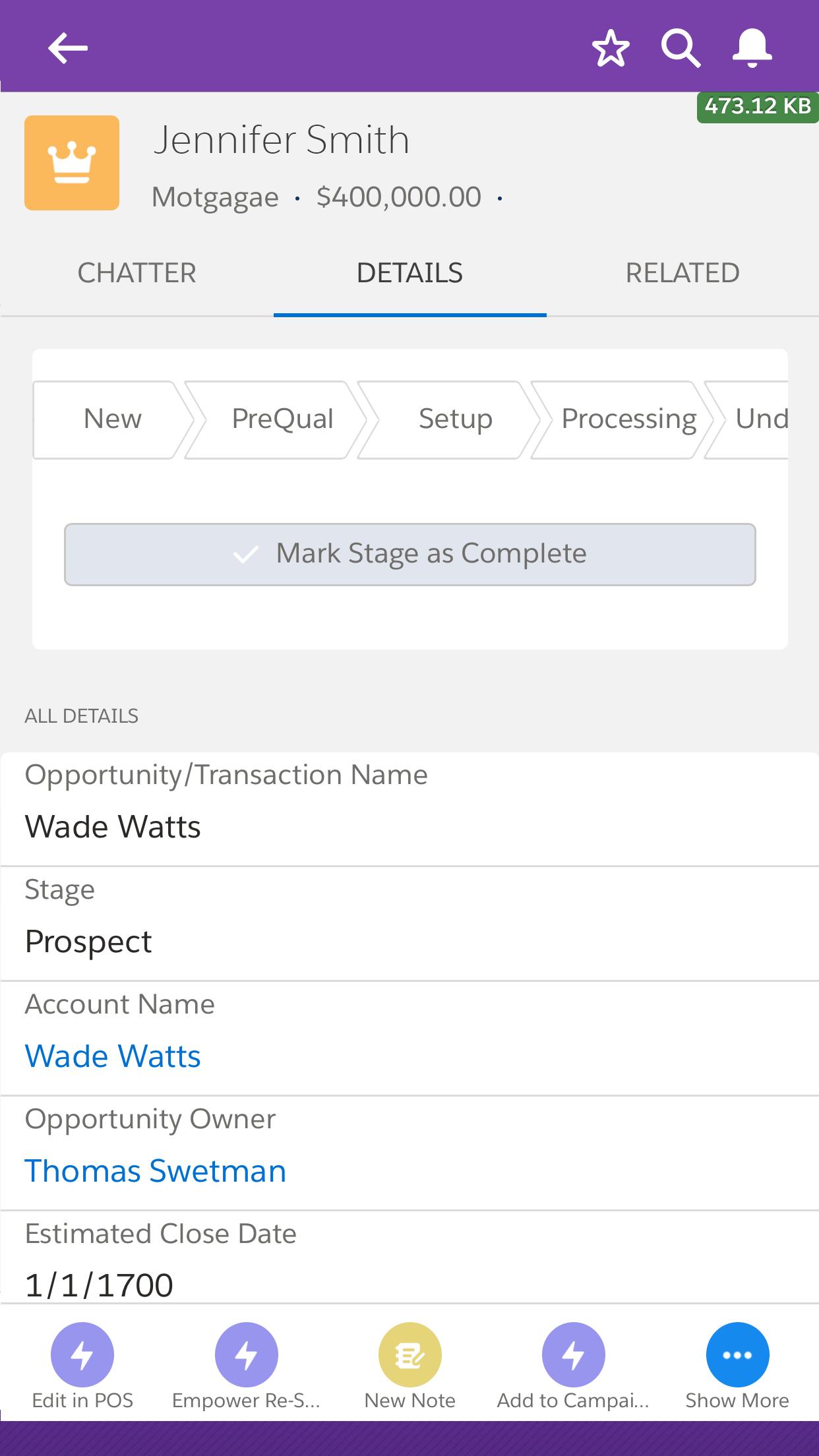Select the Processing stage chevron
The height and width of the screenshot is (1456, 819).
(x=628, y=419)
